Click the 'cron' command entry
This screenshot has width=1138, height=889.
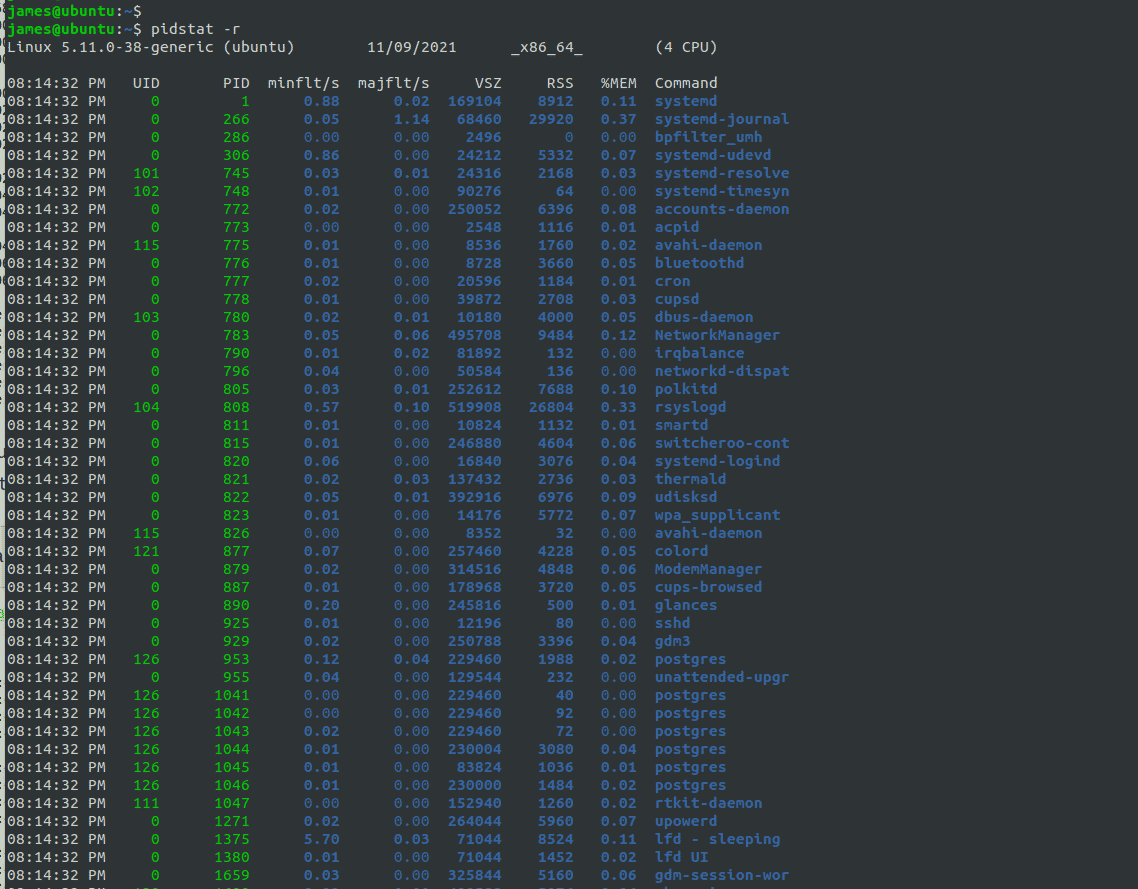click(x=673, y=282)
